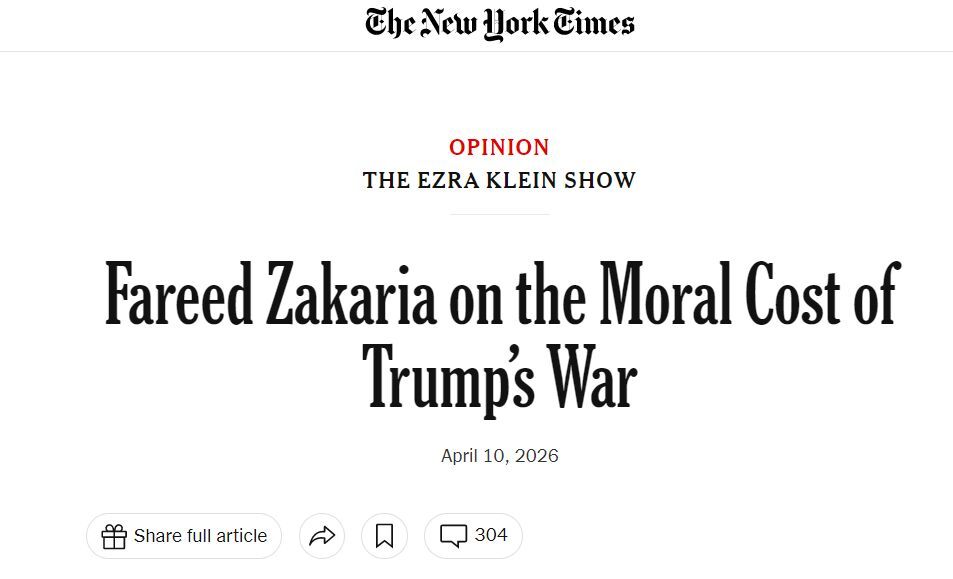Screen dimensions: 953x579
Task: Click the comment speech bubble icon
Action: click(454, 536)
